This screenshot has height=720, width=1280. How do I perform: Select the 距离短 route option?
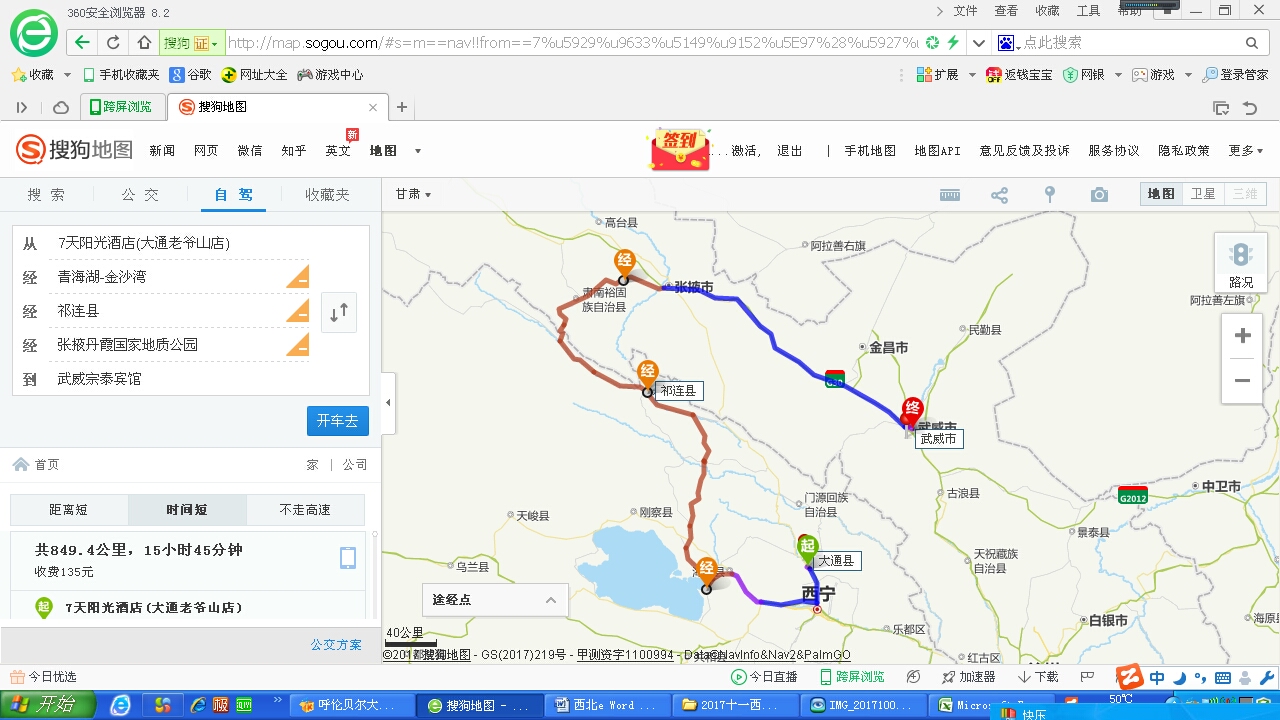point(69,510)
